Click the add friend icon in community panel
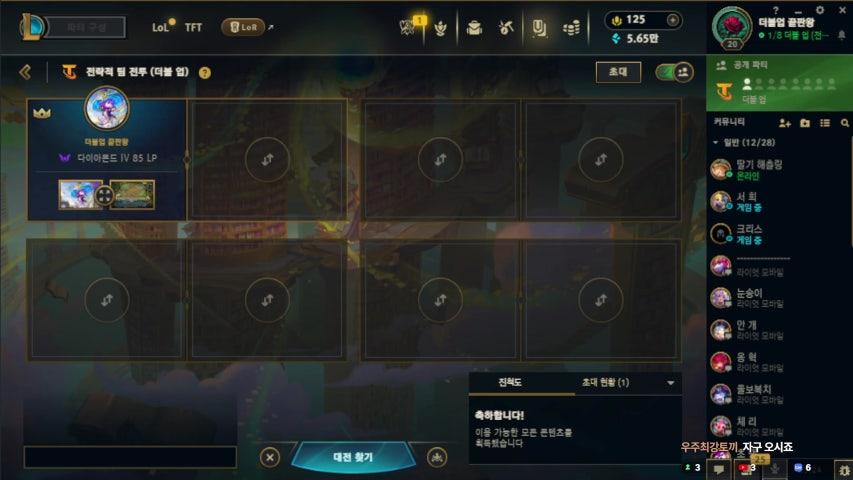 tap(784, 124)
